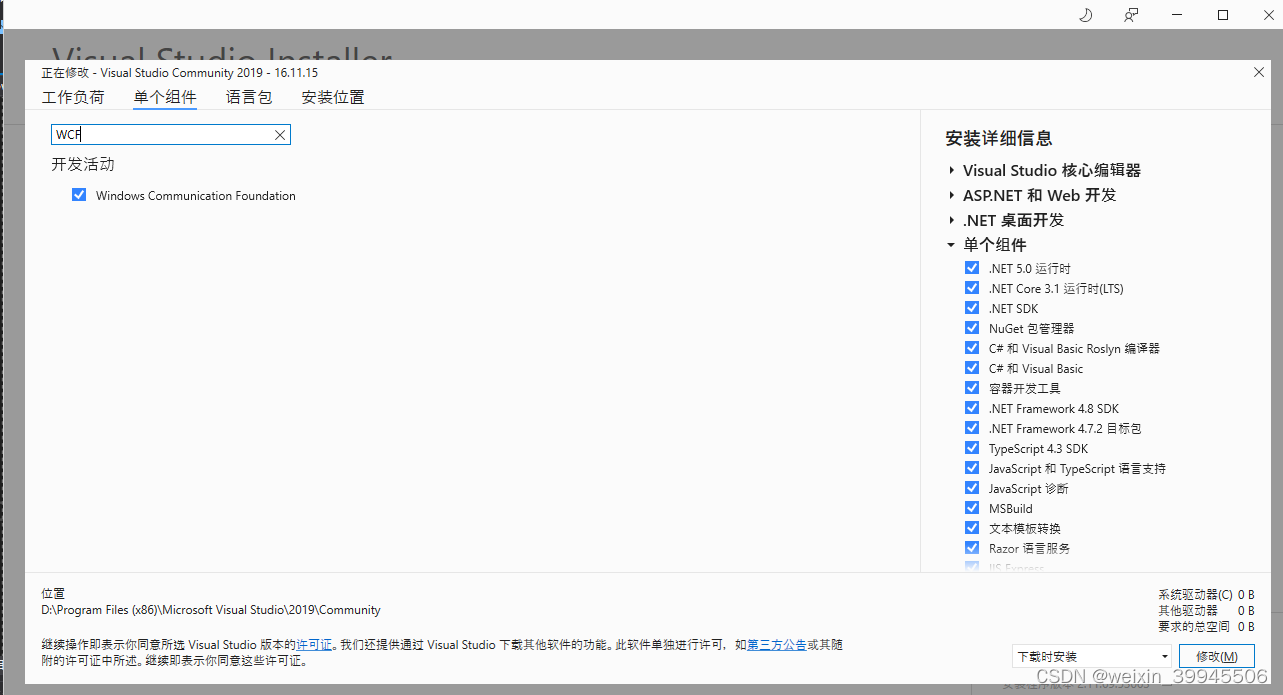Image resolution: width=1283 pixels, height=695 pixels.
Task: Click the 安装详细信息 heading
Action: click(999, 138)
